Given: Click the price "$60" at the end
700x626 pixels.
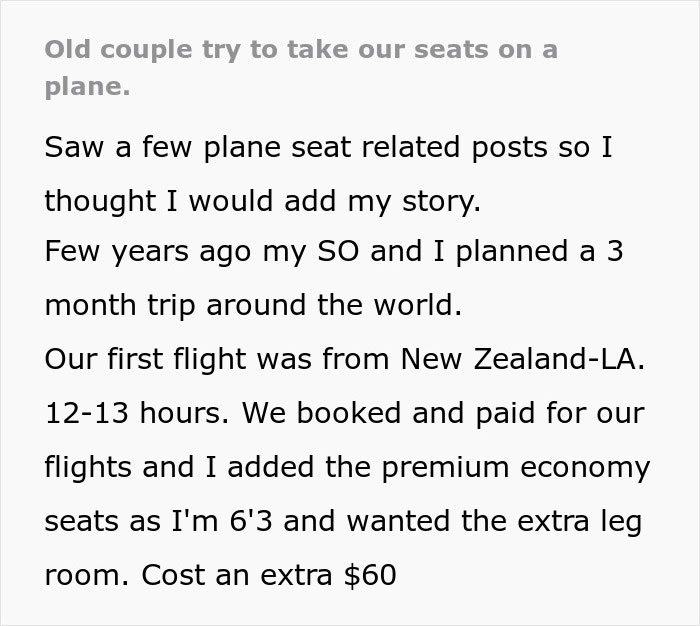Looking at the screenshot, I should pyautogui.click(x=369, y=576).
